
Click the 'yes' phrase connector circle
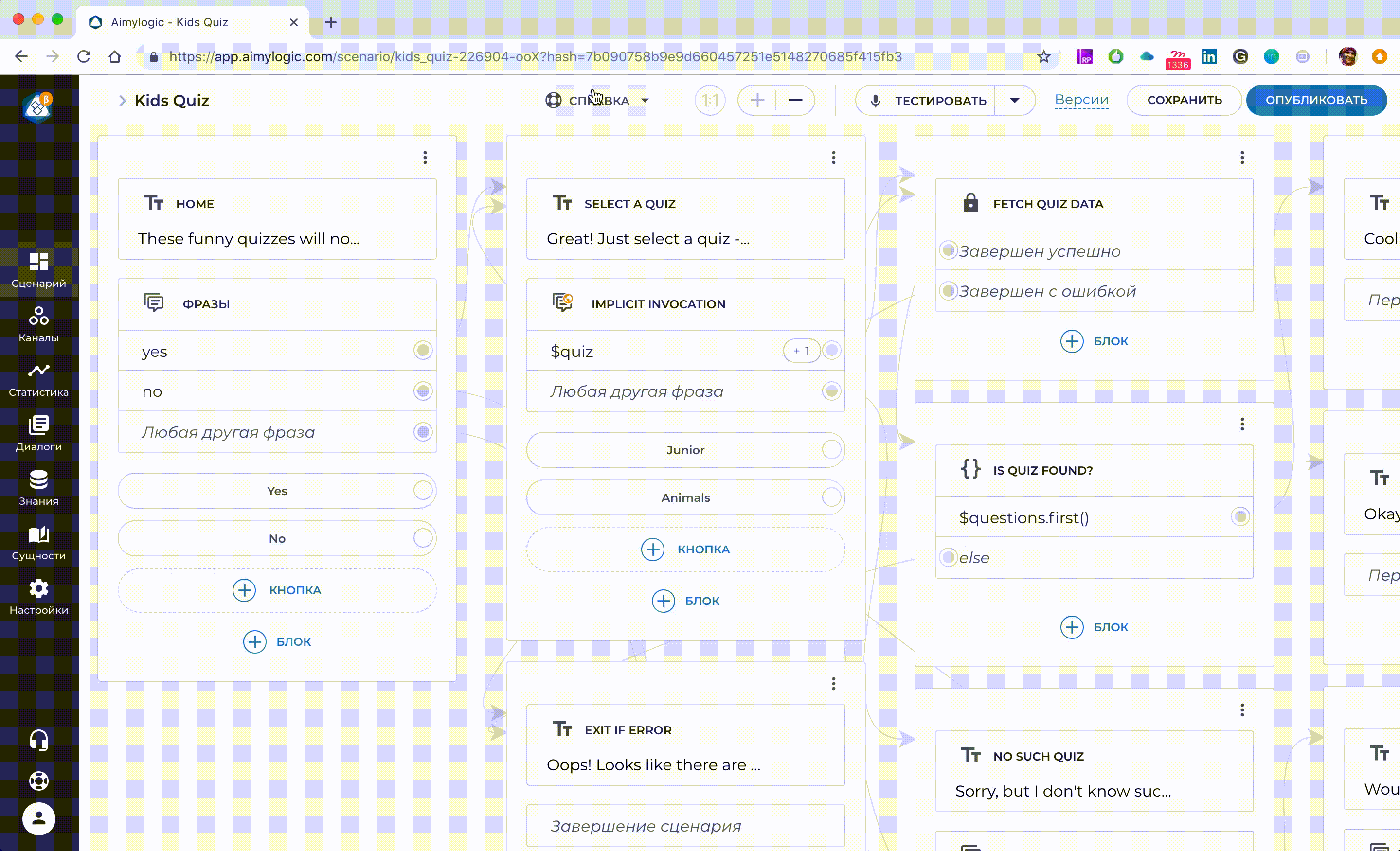pos(423,350)
